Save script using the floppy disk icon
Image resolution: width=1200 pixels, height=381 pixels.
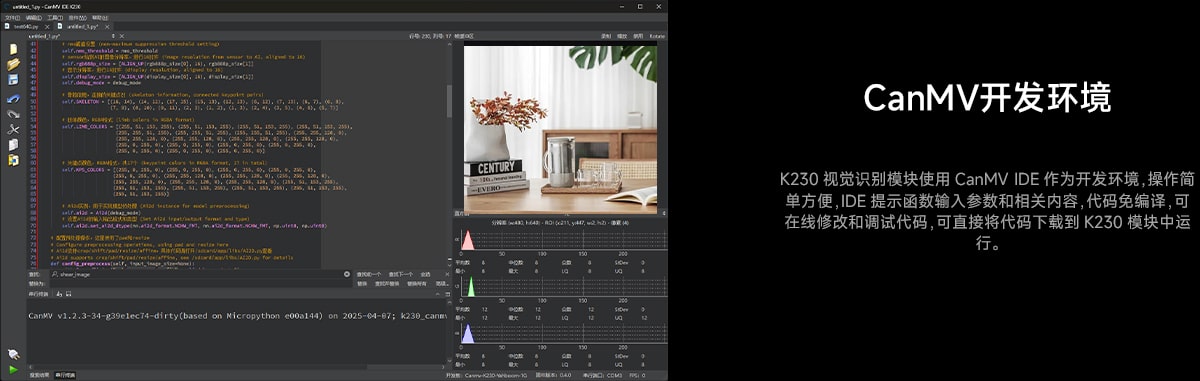click(x=13, y=81)
